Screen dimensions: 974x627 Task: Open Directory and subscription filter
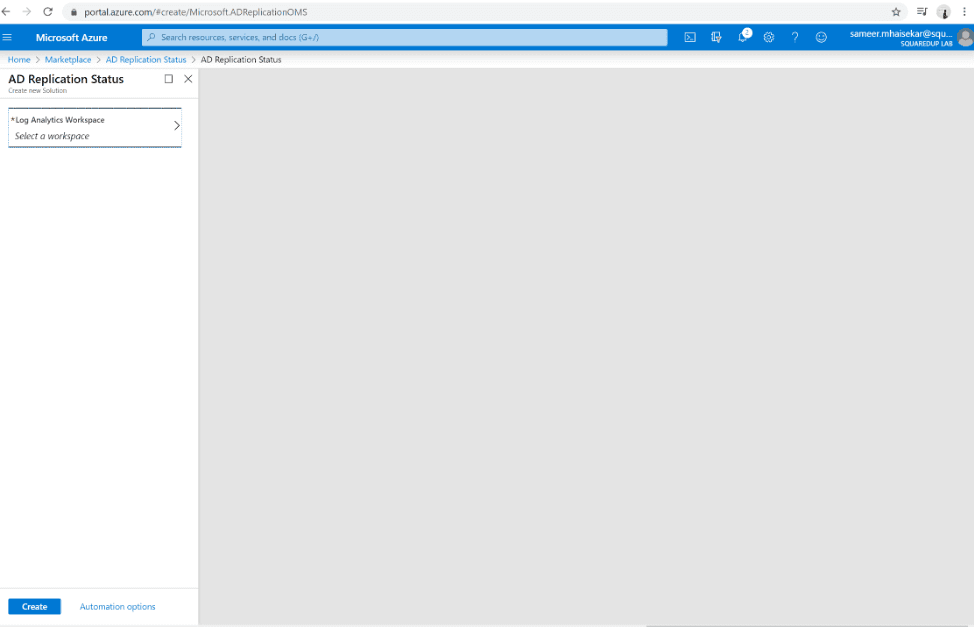(716, 37)
